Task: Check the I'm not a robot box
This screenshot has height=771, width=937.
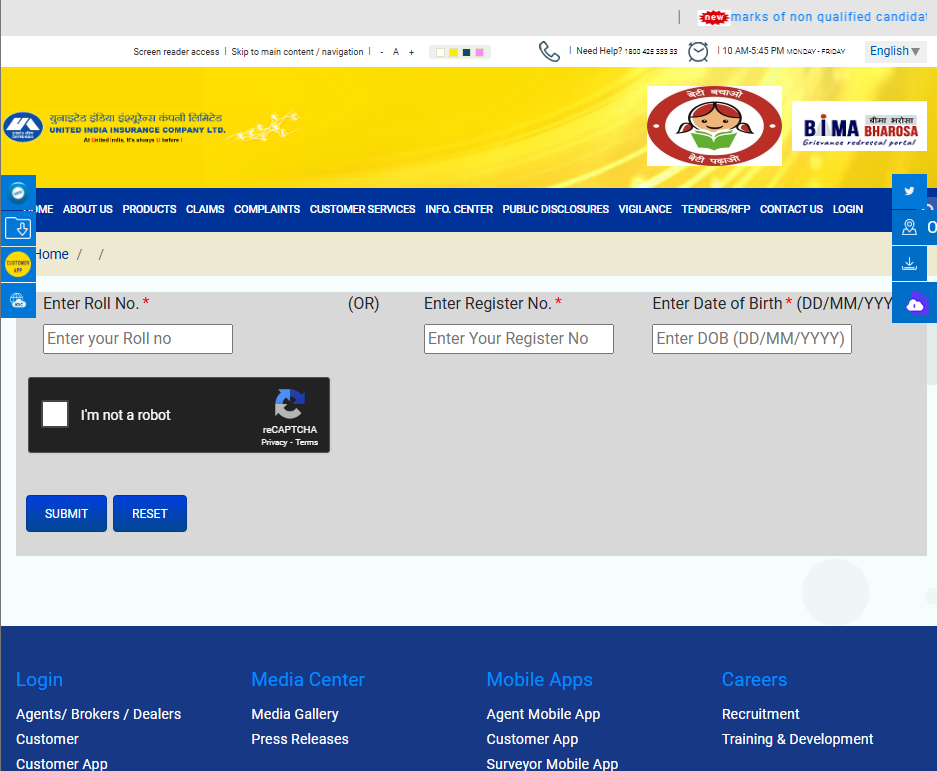Action: click(55, 414)
